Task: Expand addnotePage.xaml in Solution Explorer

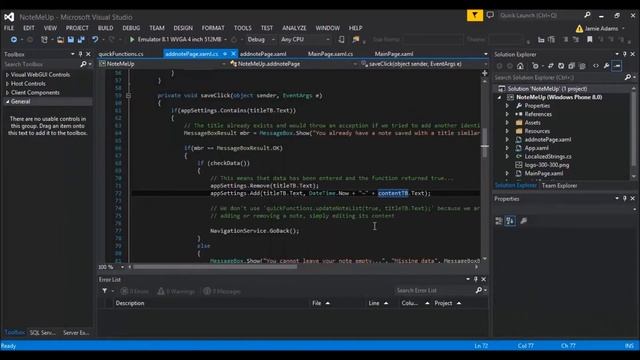Action: pos(507,140)
